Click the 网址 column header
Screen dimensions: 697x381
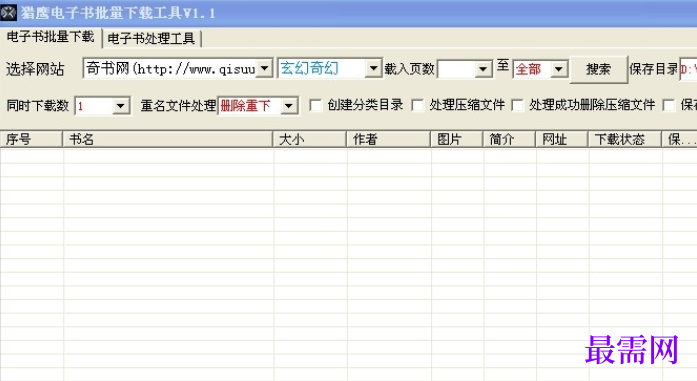tap(561, 140)
